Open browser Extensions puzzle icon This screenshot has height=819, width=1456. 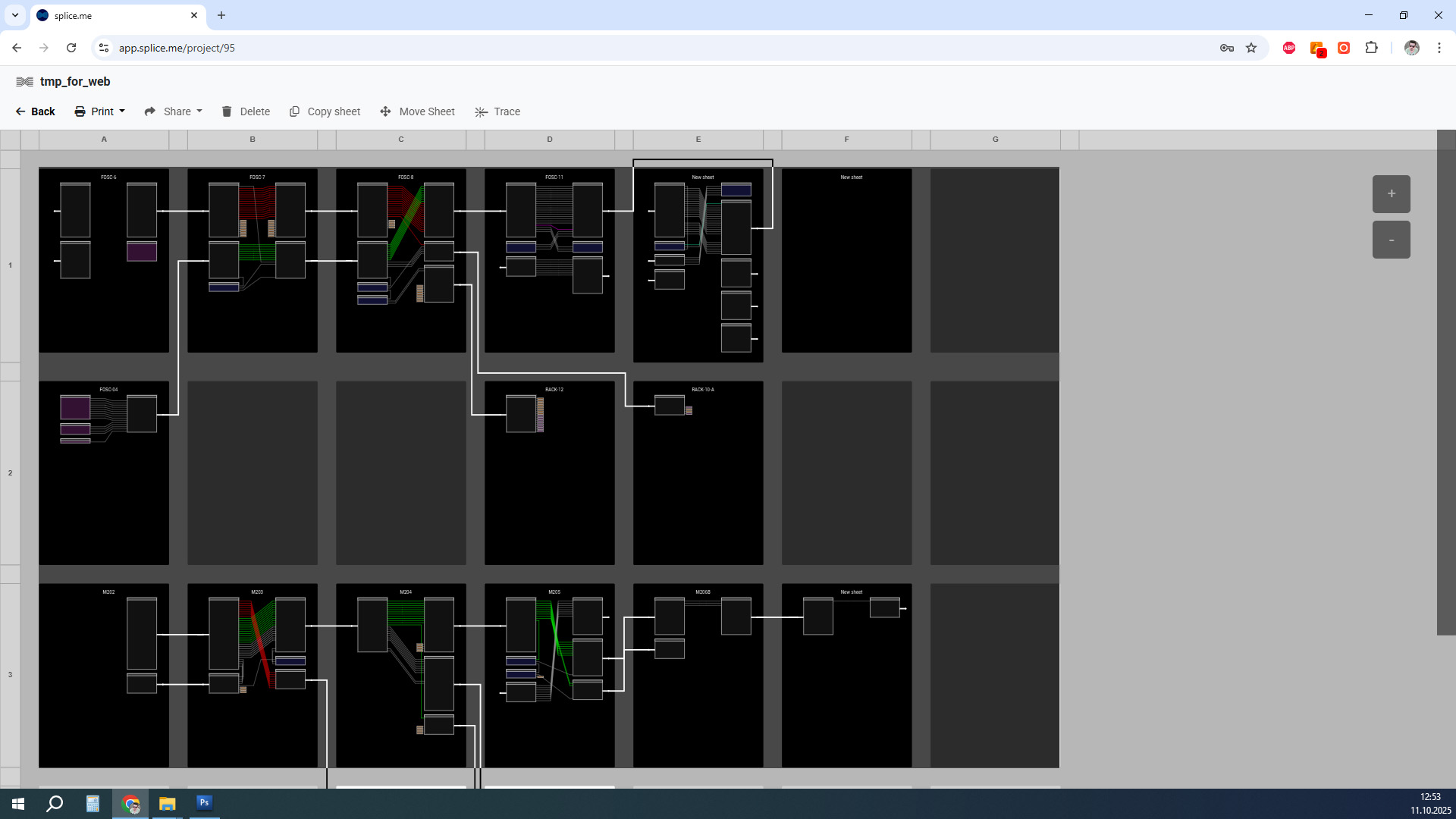[x=1371, y=48]
